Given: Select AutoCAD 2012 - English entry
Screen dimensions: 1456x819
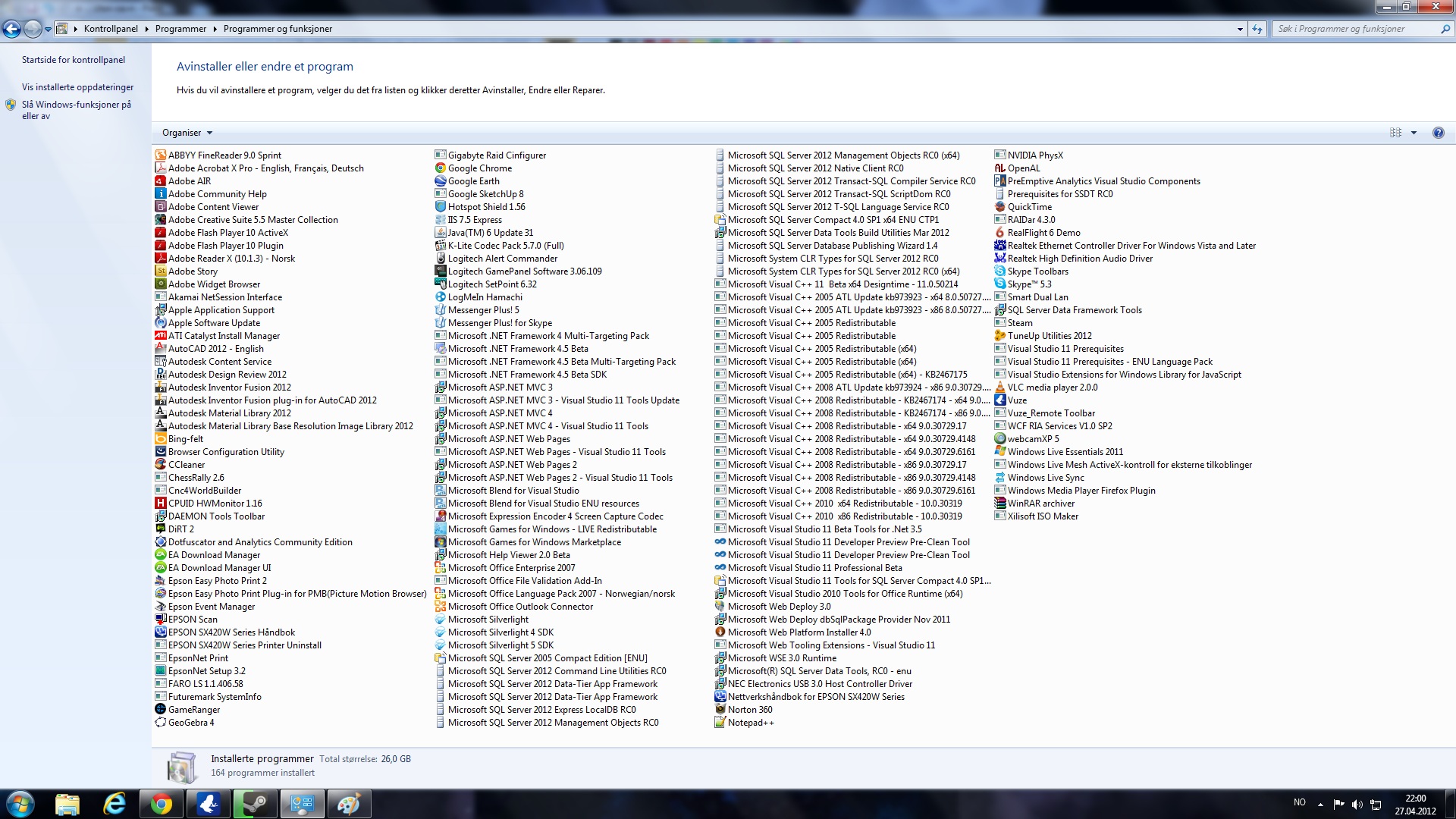Looking at the screenshot, I should click(209, 349).
